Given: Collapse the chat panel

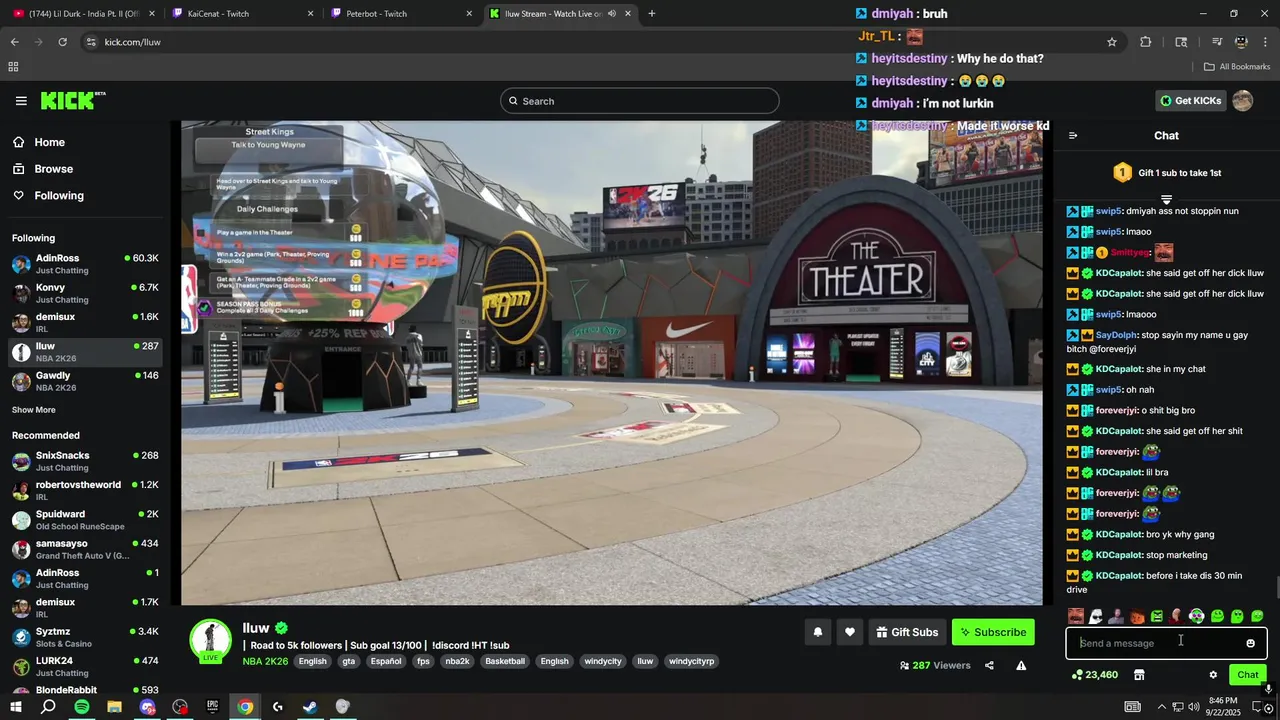Looking at the screenshot, I should point(1073,136).
